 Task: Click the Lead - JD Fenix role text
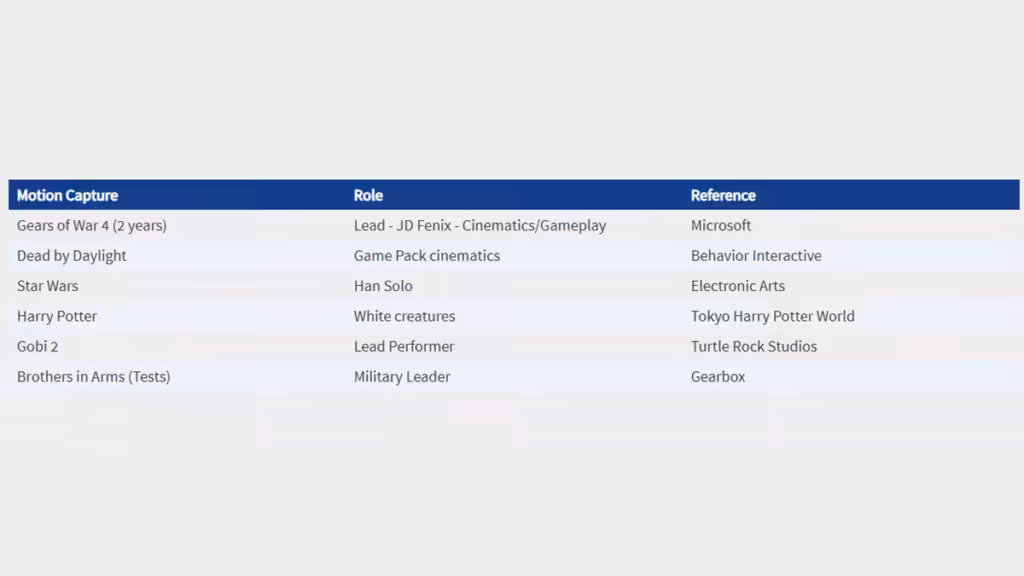[480, 226]
